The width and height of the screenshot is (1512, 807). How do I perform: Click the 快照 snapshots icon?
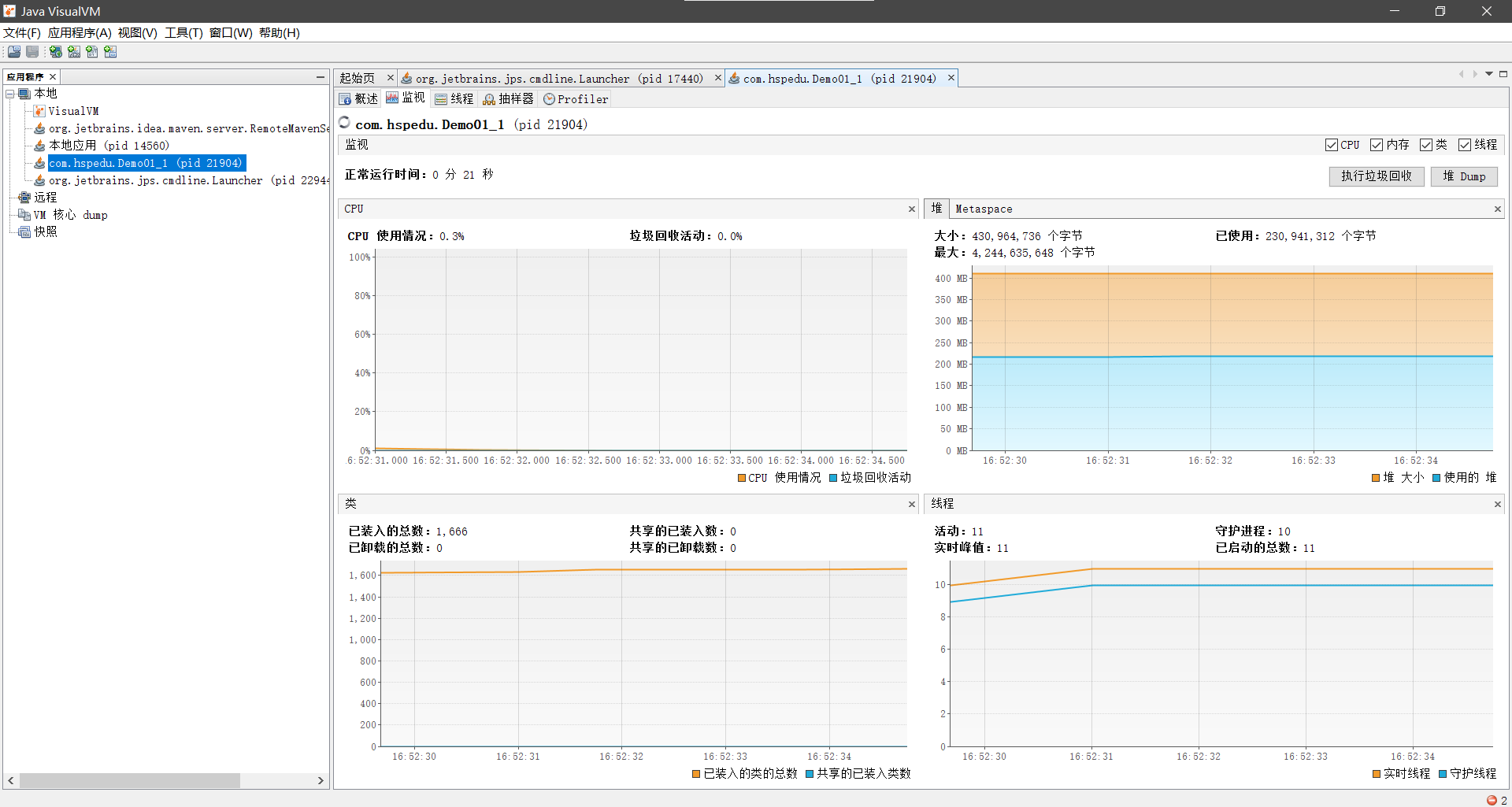click(24, 232)
